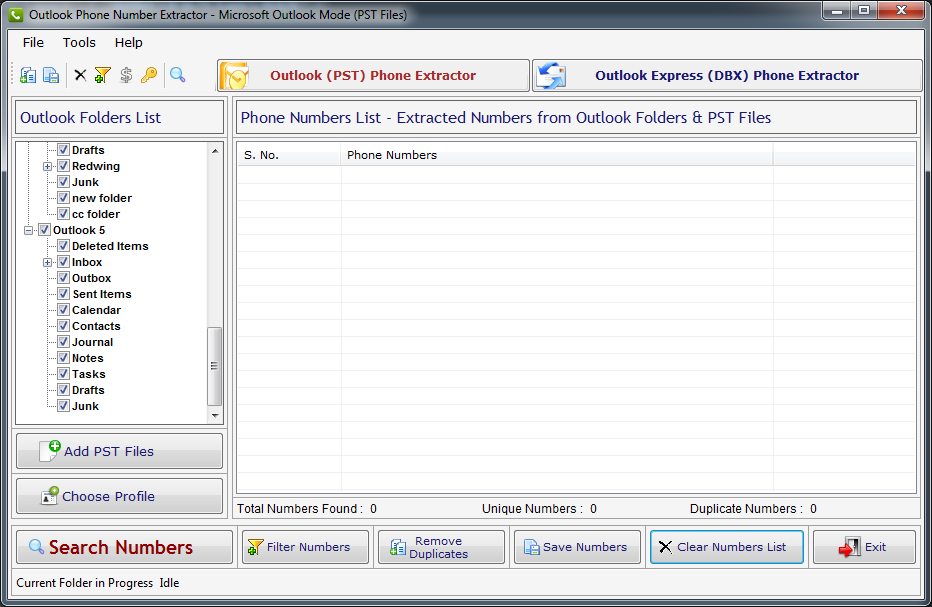Click the Phone Numbers column header
Image resolution: width=932 pixels, height=607 pixels.
[557, 155]
